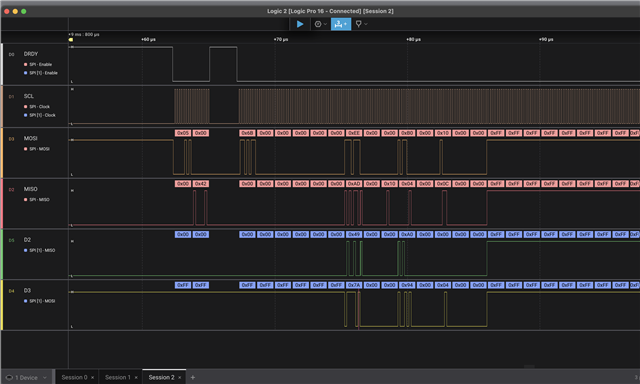Image resolution: width=640 pixels, height=384 pixels.
Task: Click the SPI [1] - Clock analyzer label
Action: (42, 115)
